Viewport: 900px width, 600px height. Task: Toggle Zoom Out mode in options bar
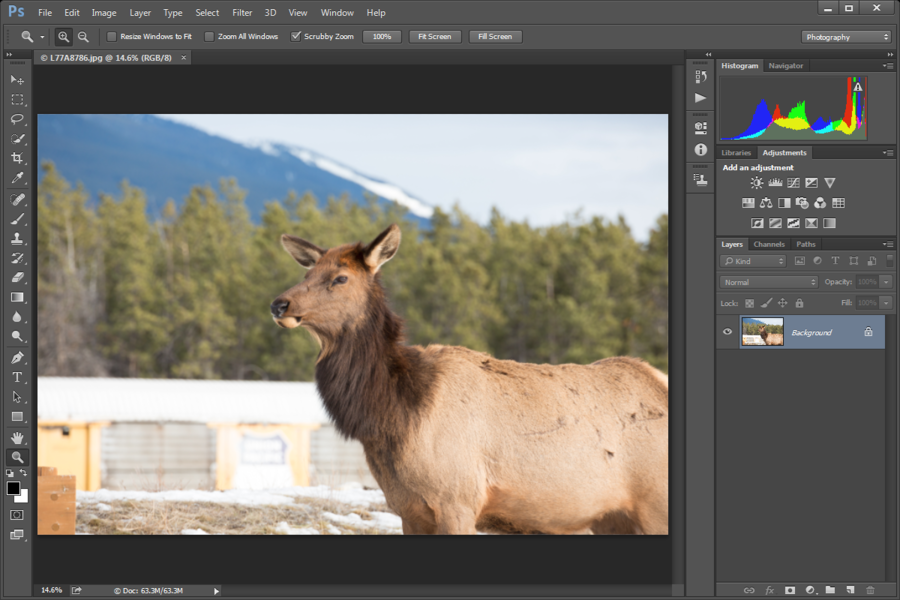pyautogui.click(x=83, y=37)
